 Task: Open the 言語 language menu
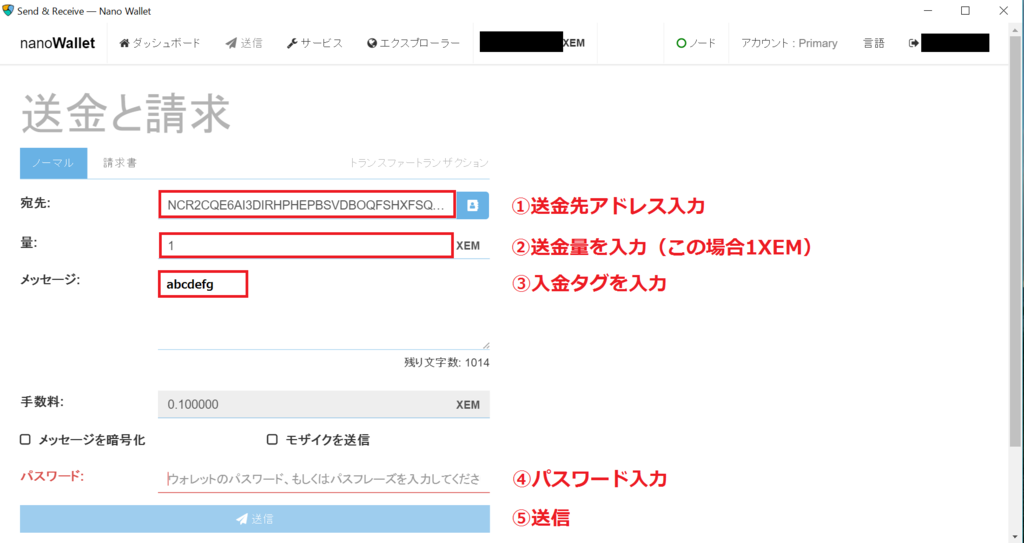[x=874, y=43]
